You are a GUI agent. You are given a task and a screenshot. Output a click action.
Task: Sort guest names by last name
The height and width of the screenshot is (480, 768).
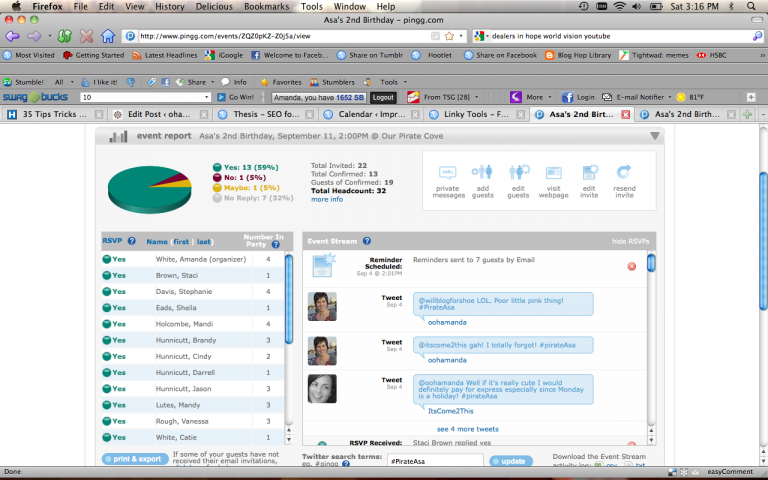pos(205,242)
